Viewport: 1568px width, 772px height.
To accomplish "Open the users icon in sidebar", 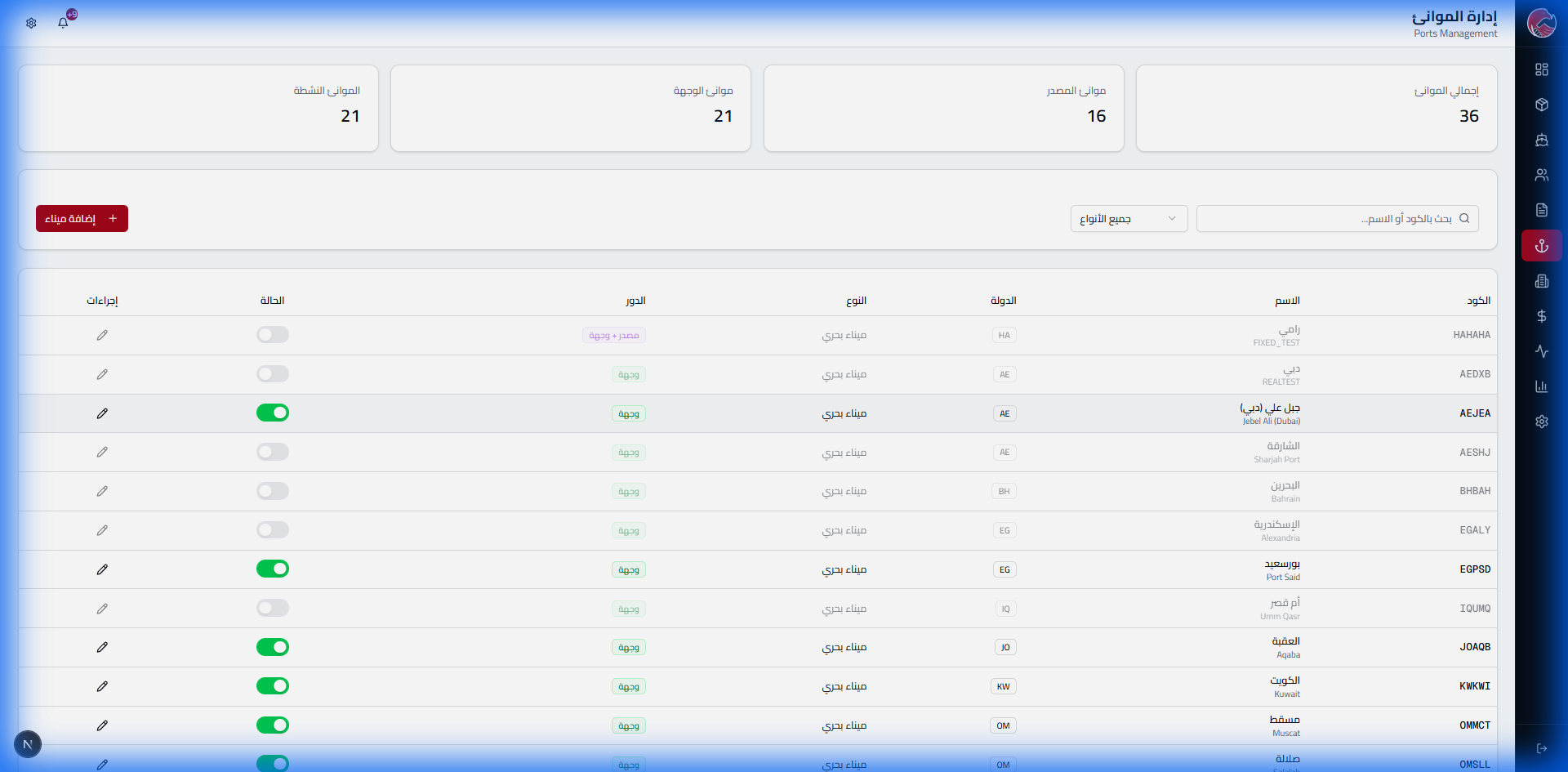I will coord(1541,175).
